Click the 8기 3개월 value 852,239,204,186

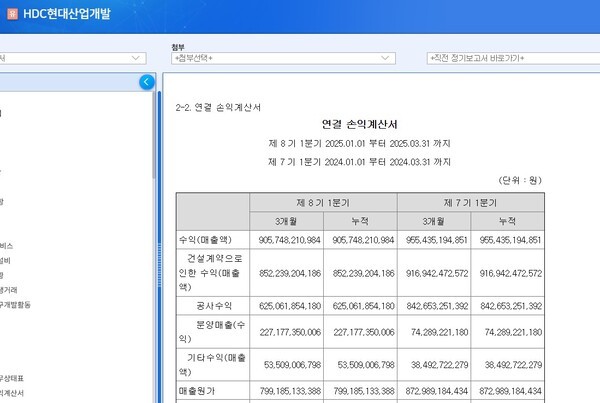[x=290, y=273]
